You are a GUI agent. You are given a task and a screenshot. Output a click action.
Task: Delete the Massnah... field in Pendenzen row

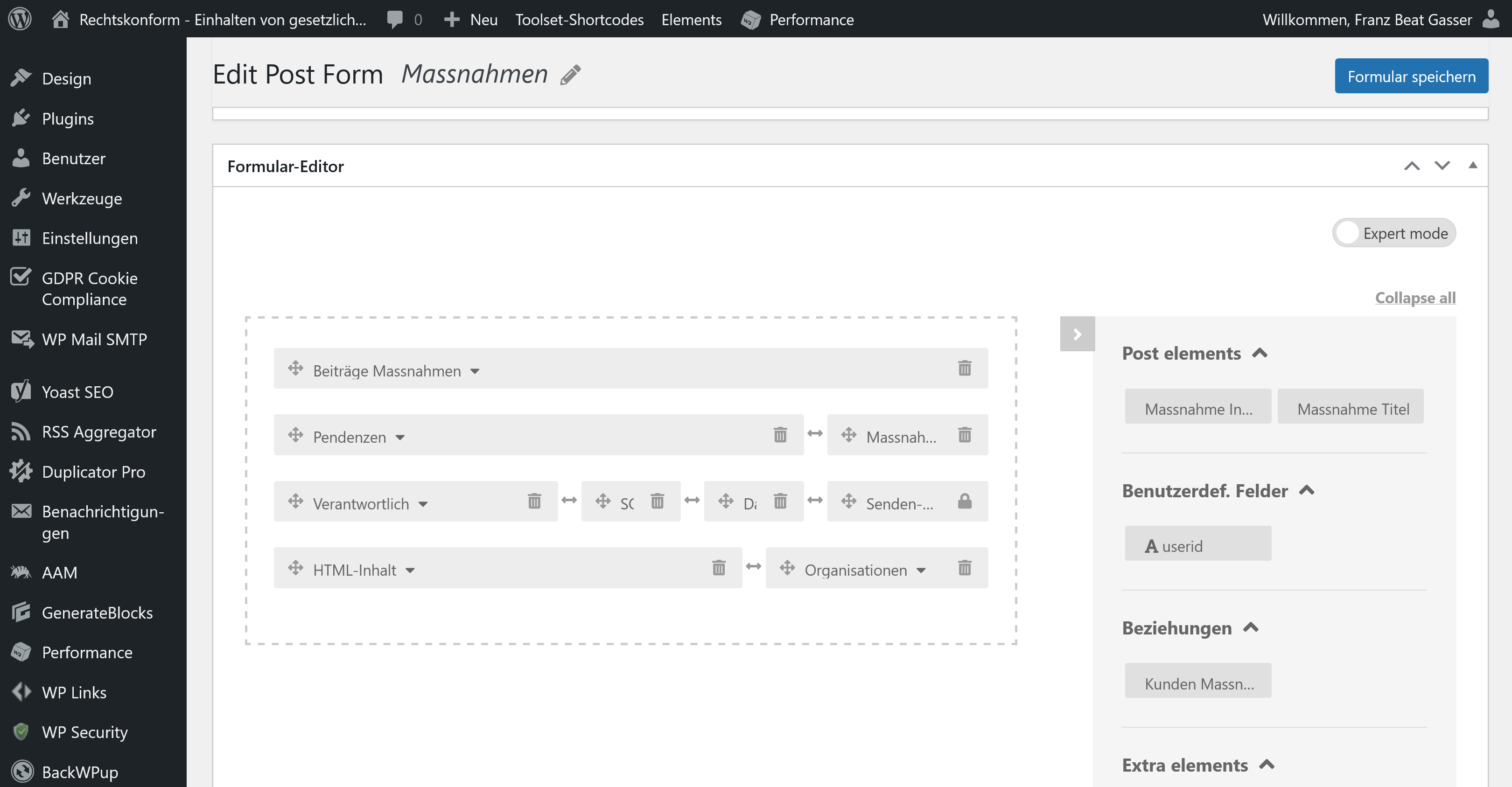coord(965,434)
